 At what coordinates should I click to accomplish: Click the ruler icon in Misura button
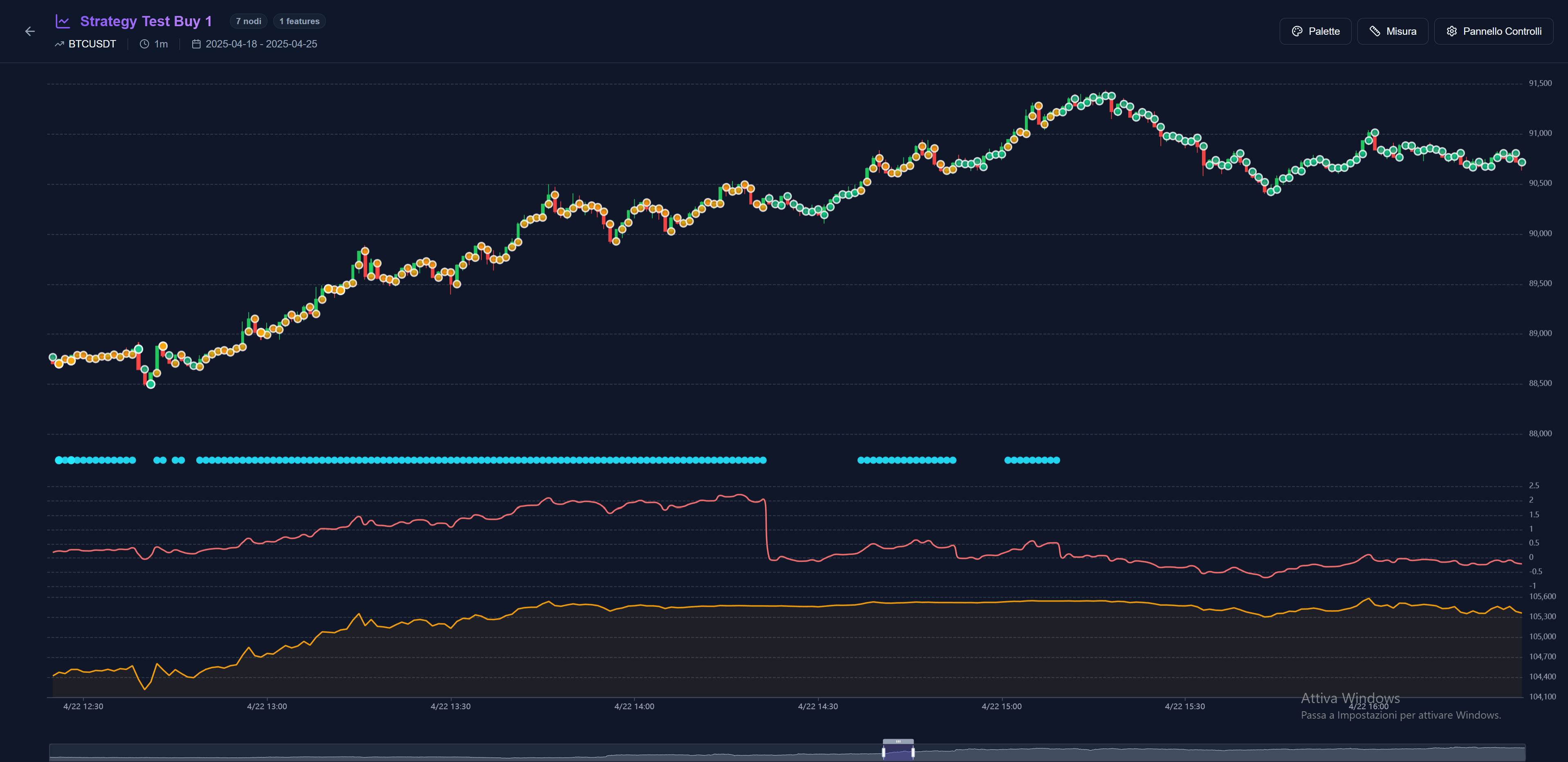1375,31
